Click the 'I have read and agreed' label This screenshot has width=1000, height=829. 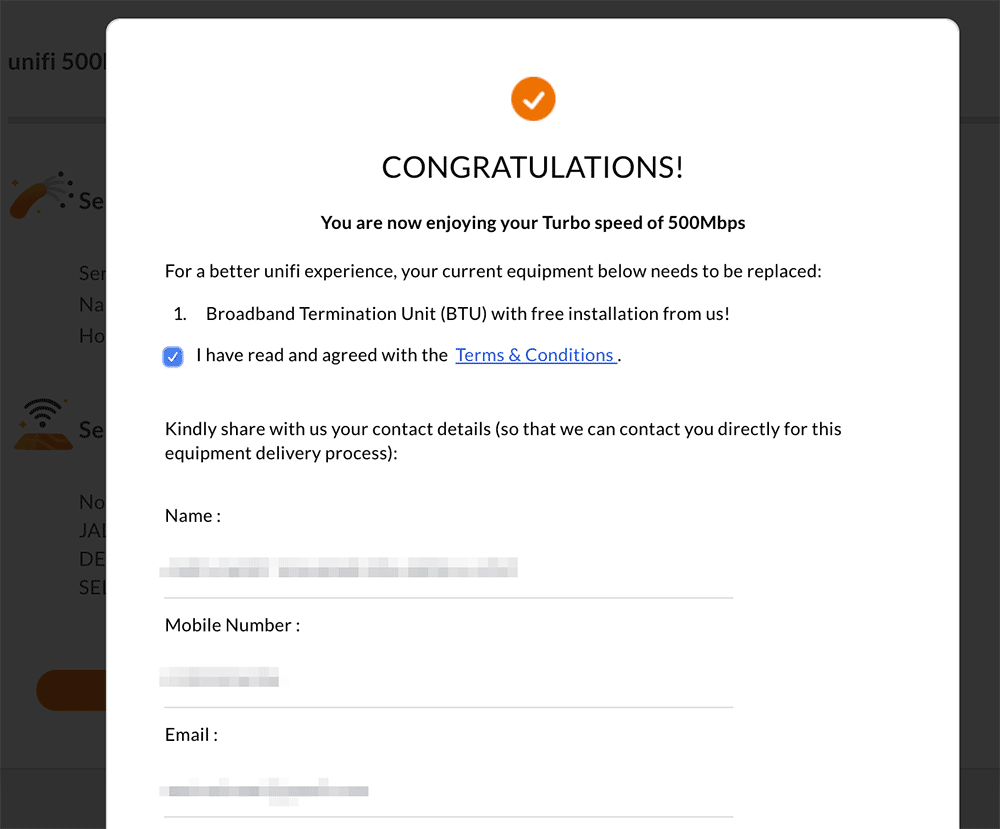322,355
